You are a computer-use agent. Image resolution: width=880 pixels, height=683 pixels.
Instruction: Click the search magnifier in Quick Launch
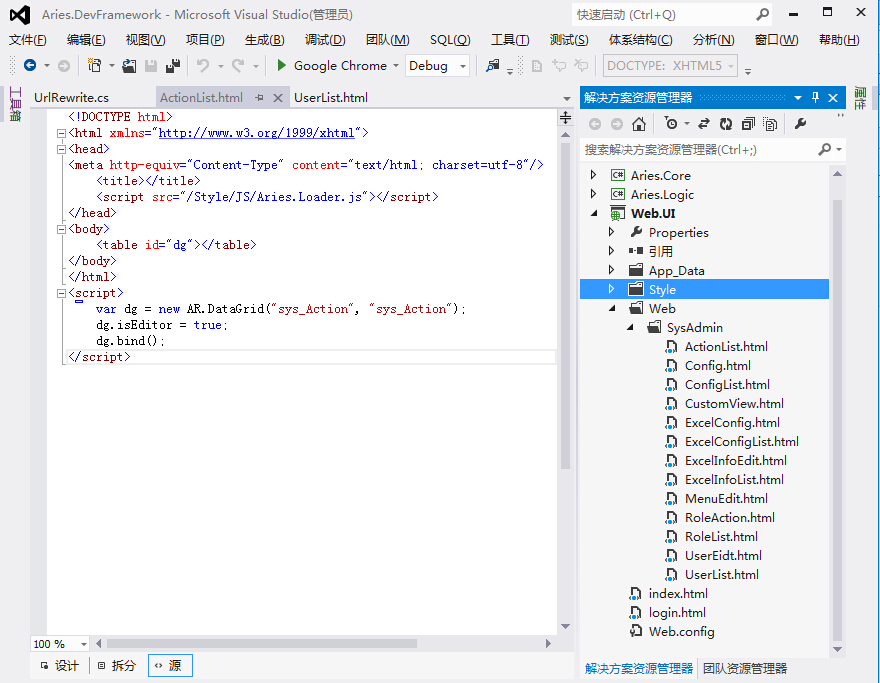(x=762, y=15)
